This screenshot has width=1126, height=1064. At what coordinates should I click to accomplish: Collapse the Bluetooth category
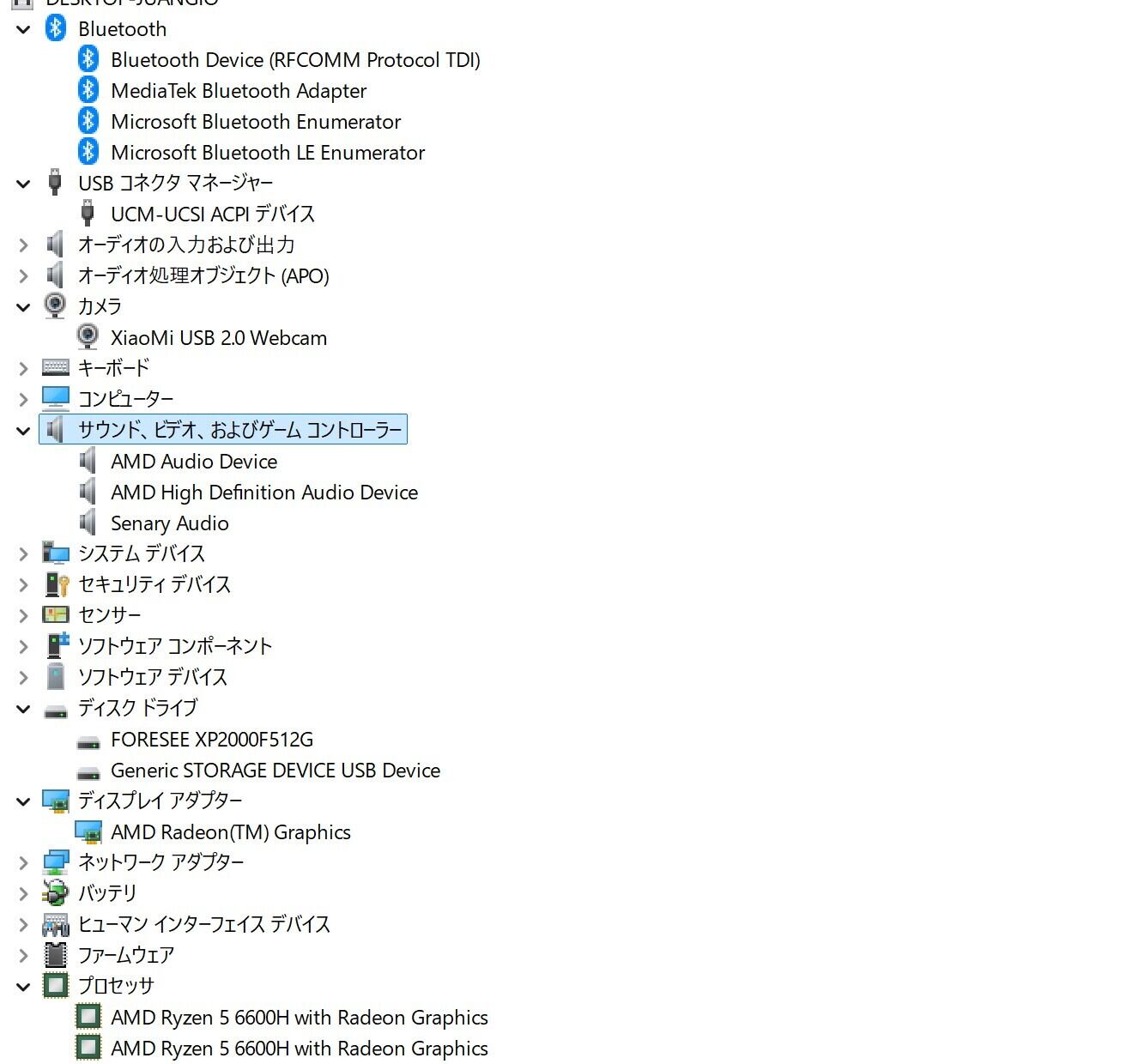point(23,29)
